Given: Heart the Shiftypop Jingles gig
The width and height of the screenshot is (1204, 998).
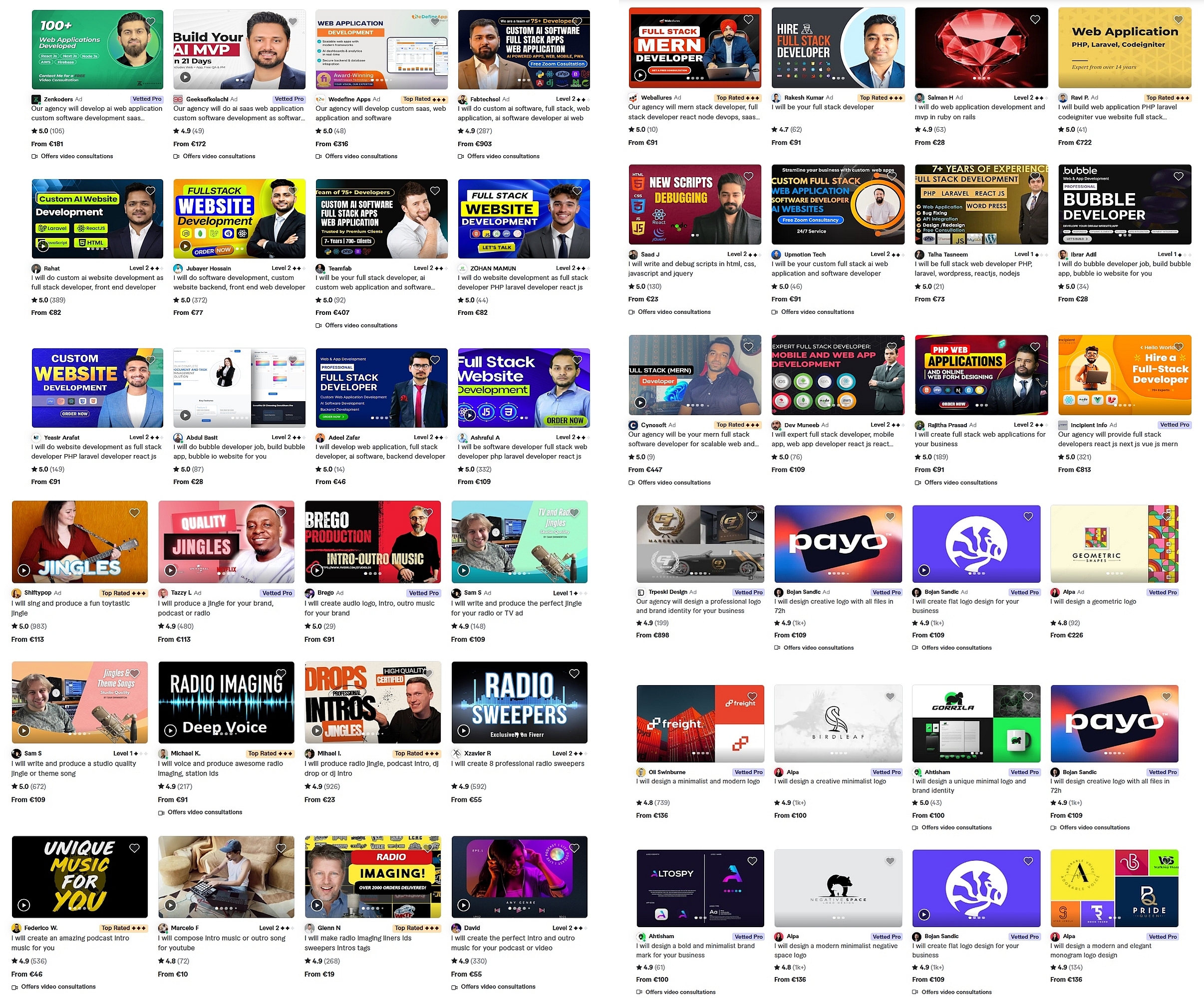Looking at the screenshot, I should point(134,512).
